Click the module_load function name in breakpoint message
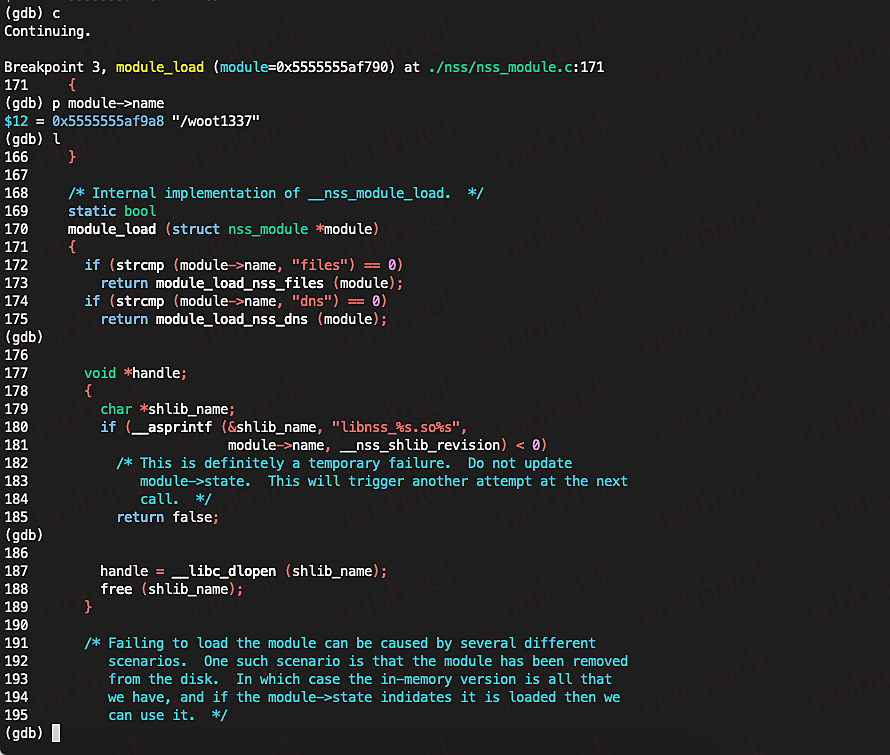The width and height of the screenshot is (890, 755). [x=158, y=67]
